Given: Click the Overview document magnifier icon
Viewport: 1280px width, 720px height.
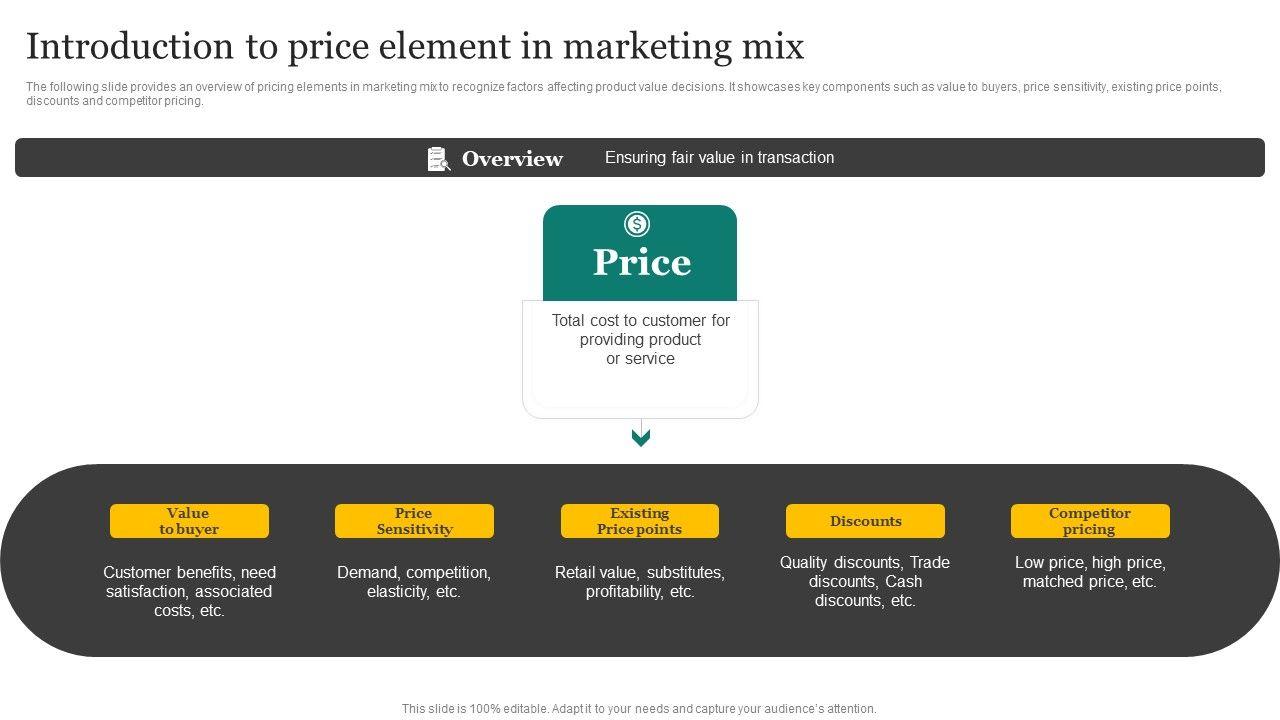Looking at the screenshot, I should tap(439, 159).
